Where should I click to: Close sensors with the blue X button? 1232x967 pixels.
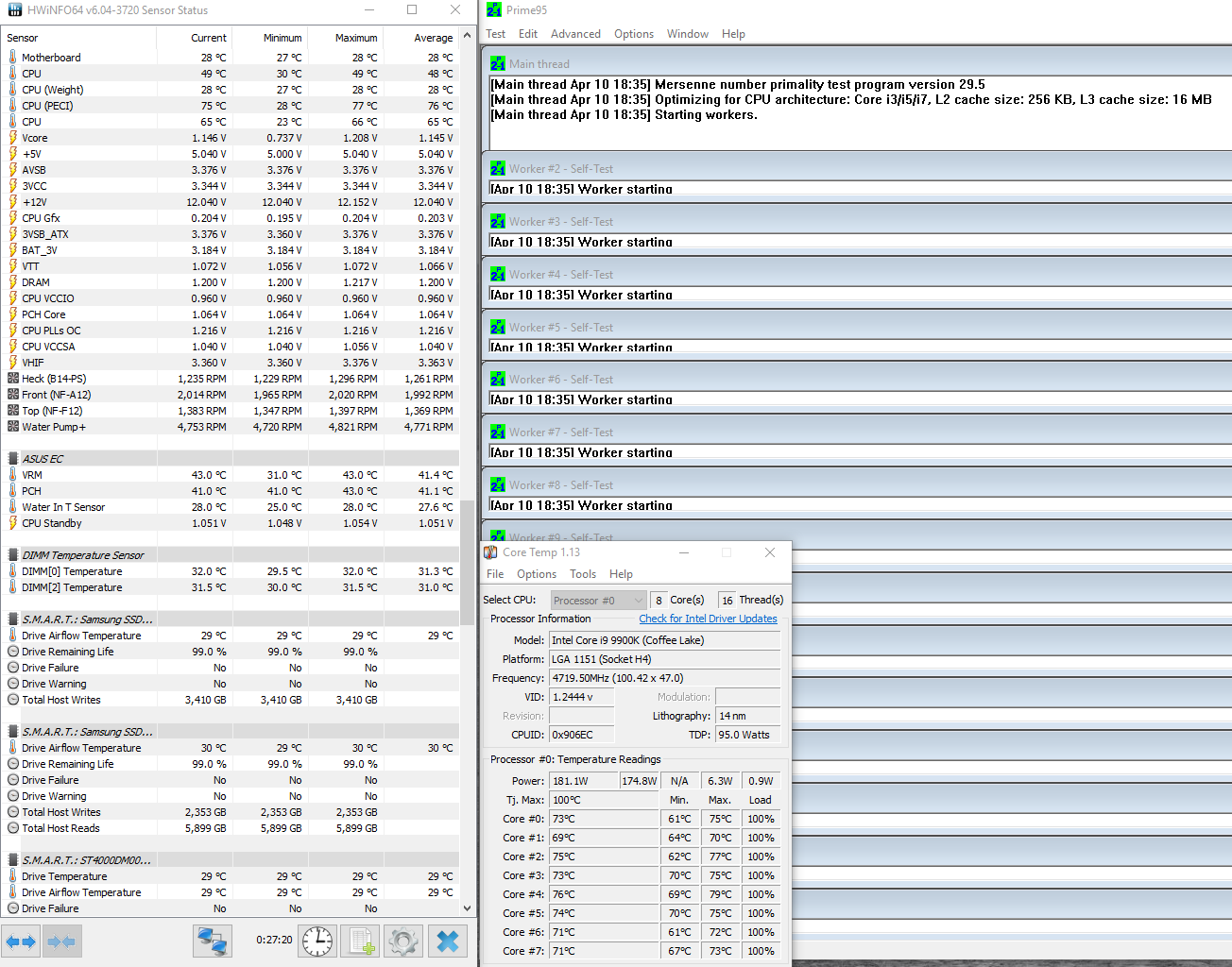[448, 942]
